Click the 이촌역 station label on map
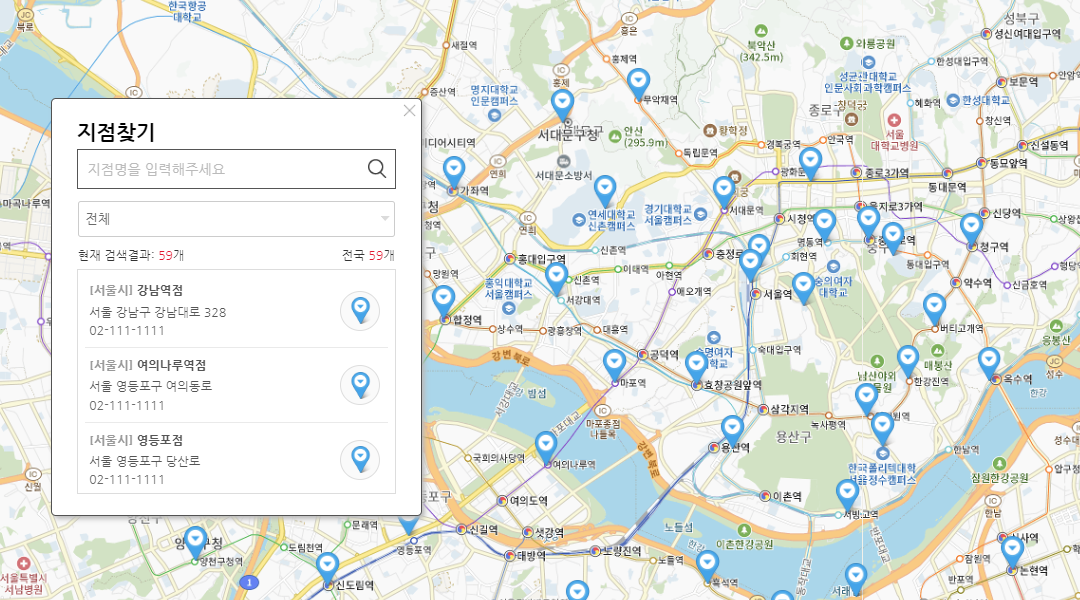1080x600 pixels. 787,496
